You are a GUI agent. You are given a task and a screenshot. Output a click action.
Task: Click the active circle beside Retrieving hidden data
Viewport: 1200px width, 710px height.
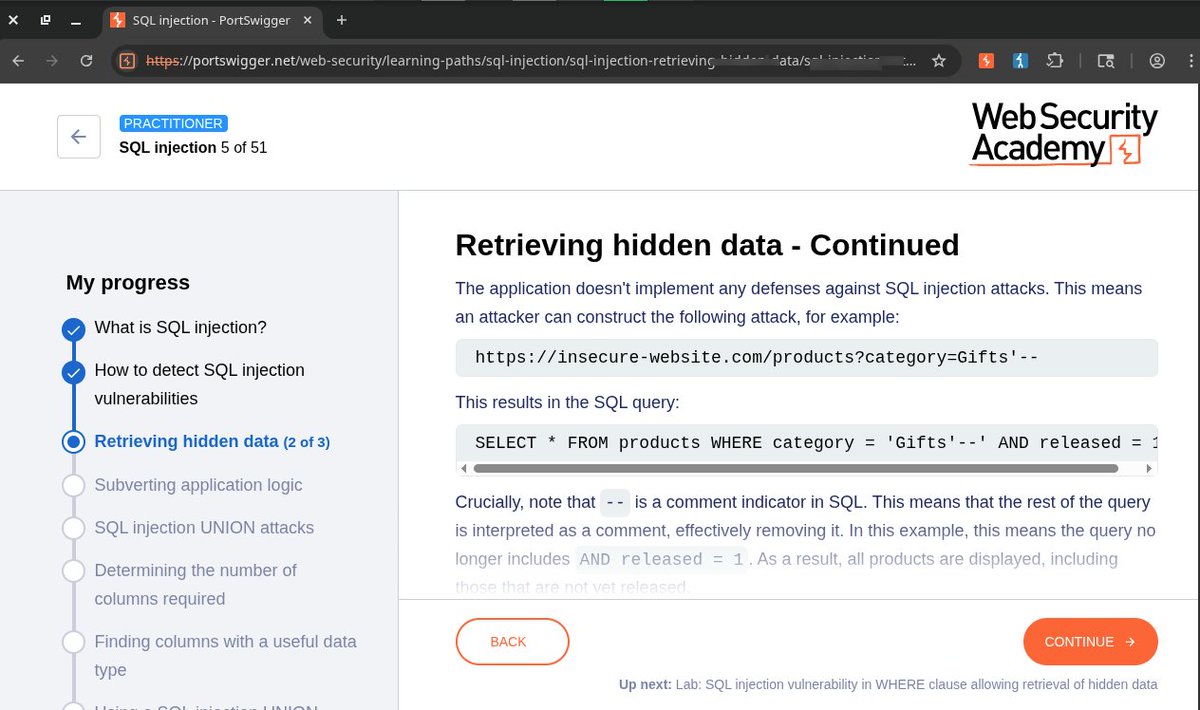[x=73, y=442]
